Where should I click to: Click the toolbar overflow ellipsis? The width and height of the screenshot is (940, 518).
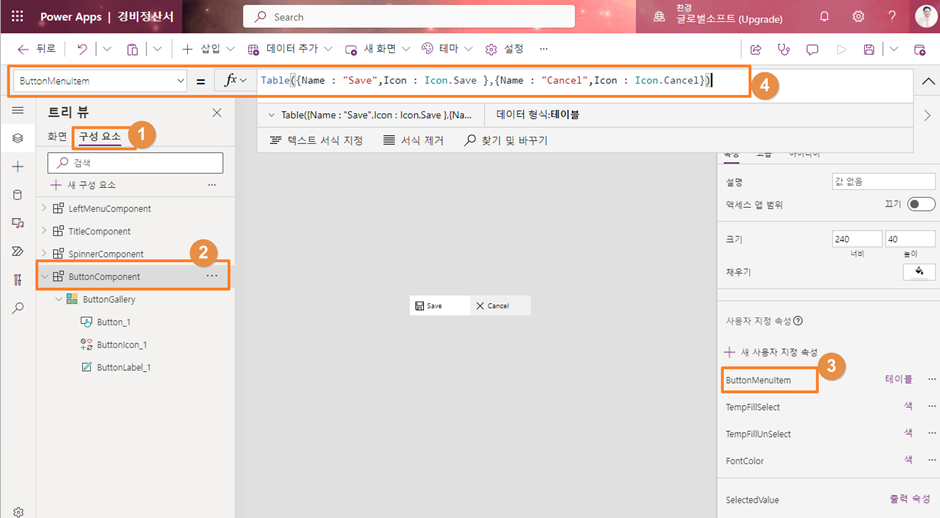543,49
